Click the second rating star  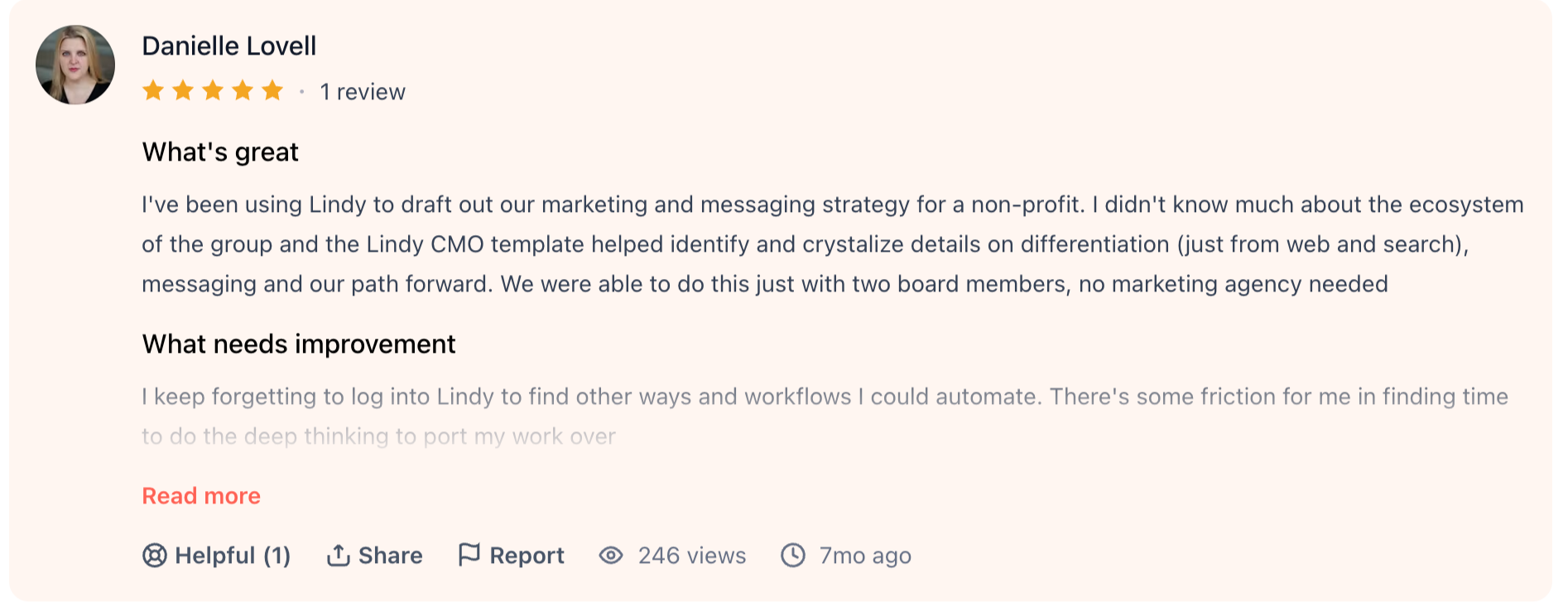coord(183,90)
